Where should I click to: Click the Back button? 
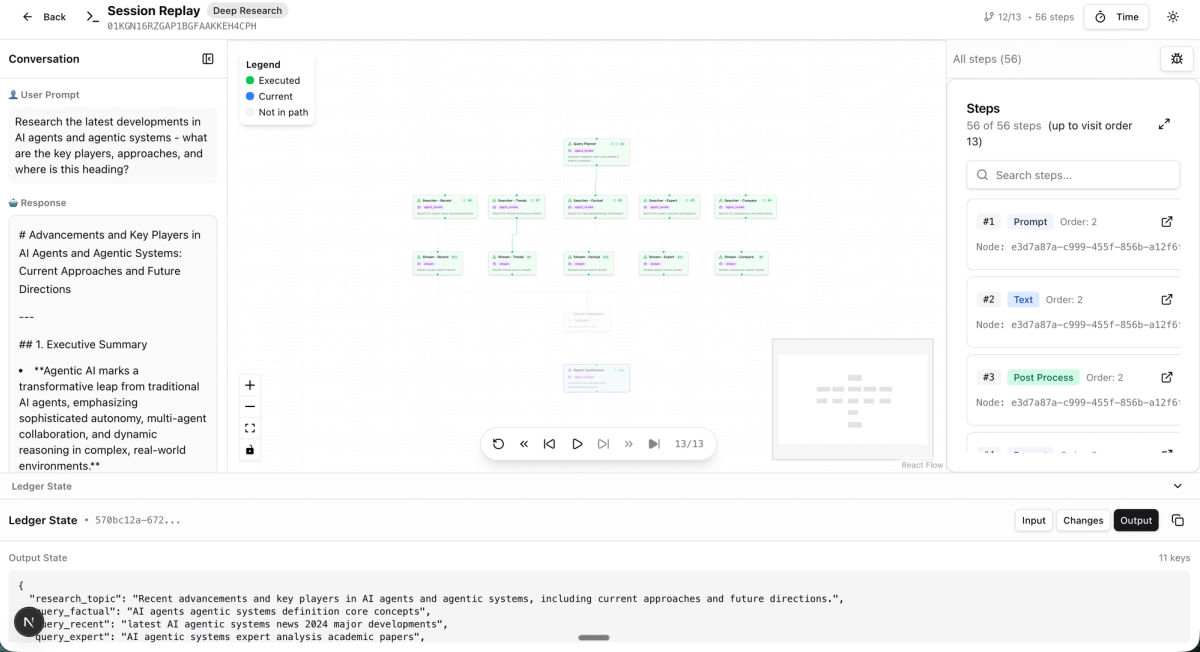44,17
